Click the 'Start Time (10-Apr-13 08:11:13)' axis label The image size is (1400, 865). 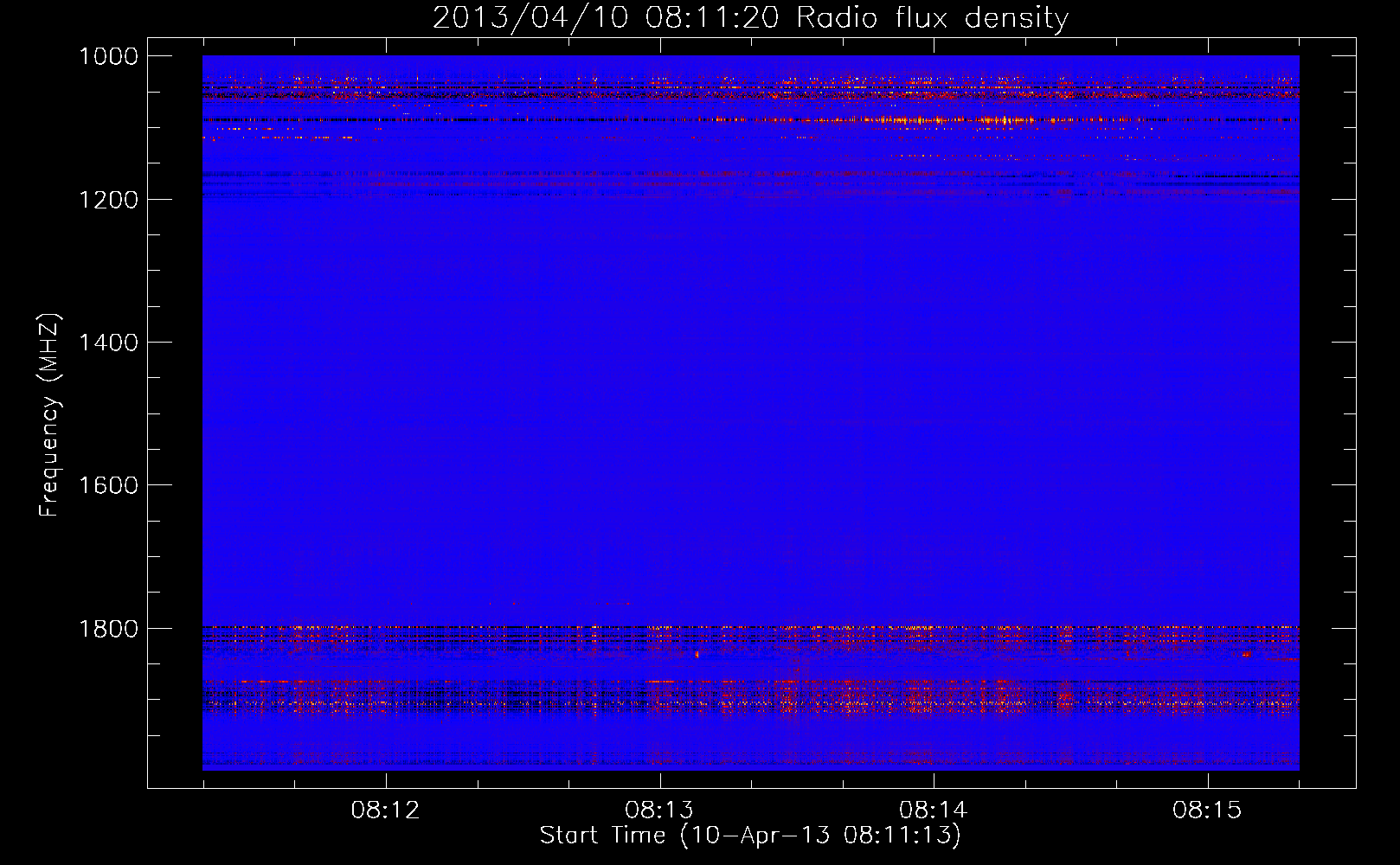[750, 836]
